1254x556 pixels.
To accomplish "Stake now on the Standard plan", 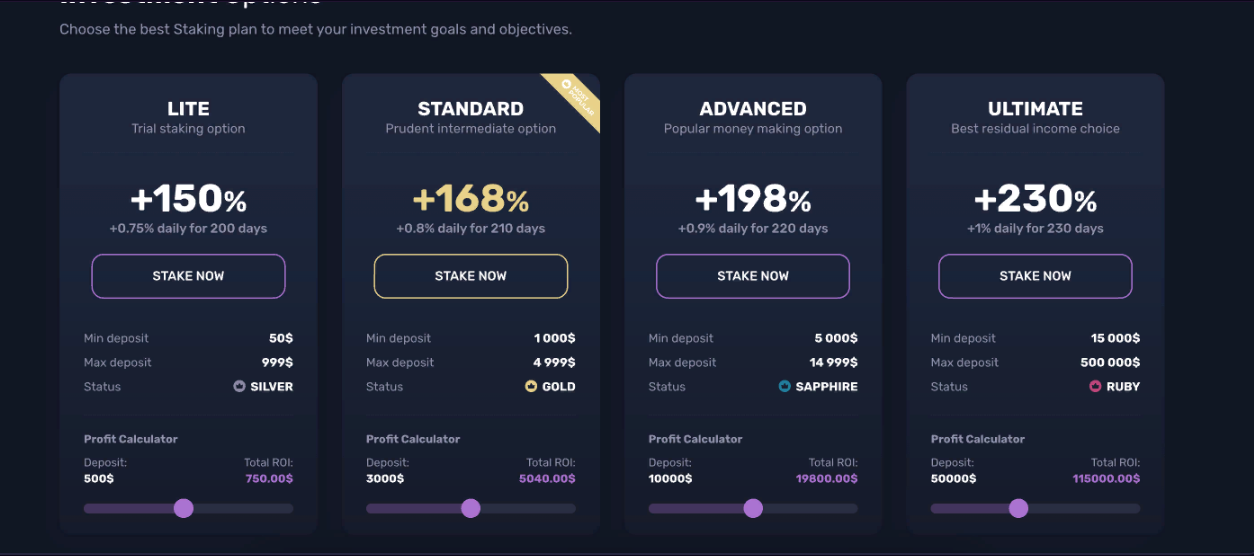I will coord(471,276).
